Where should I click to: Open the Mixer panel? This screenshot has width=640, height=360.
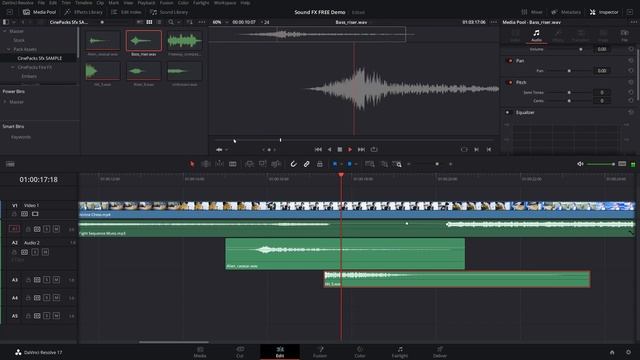click(532, 12)
